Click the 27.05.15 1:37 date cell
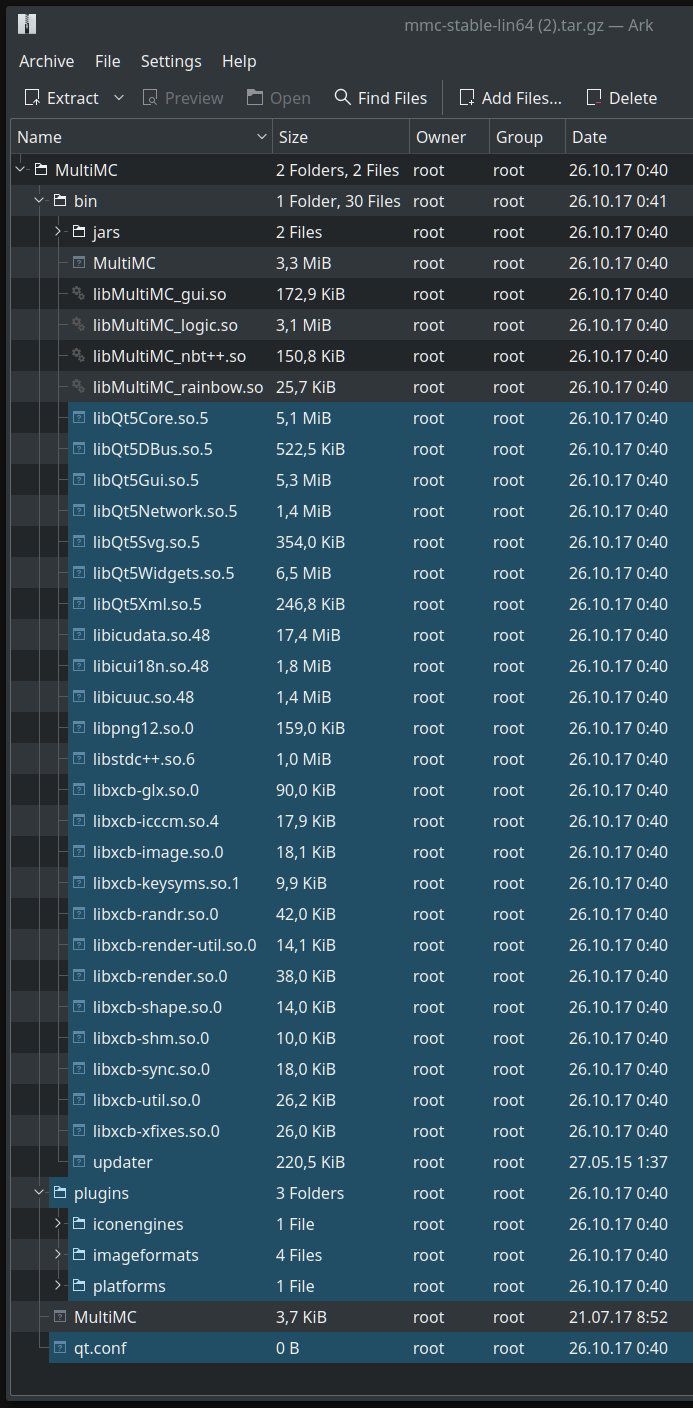Viewport: 693px width, 1408px height. point(618,1162)
